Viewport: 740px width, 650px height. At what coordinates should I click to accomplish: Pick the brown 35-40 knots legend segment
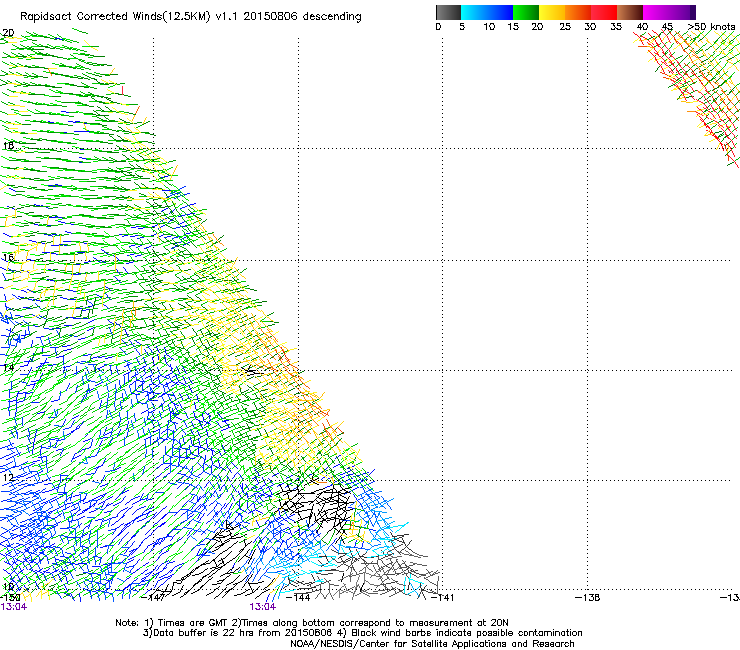(x=630, y=12)
